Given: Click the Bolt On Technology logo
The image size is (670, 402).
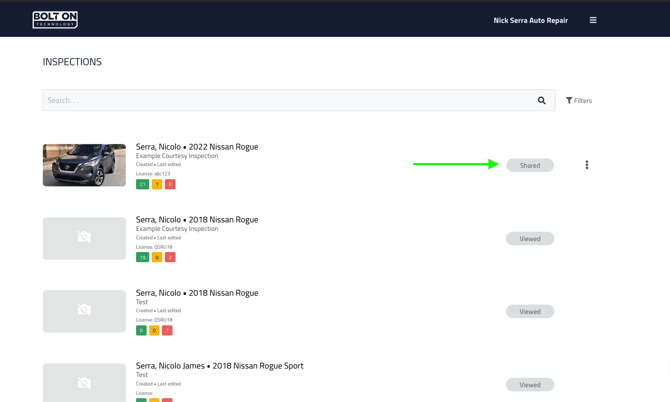Looking at the screenshot, I should 55,19.
